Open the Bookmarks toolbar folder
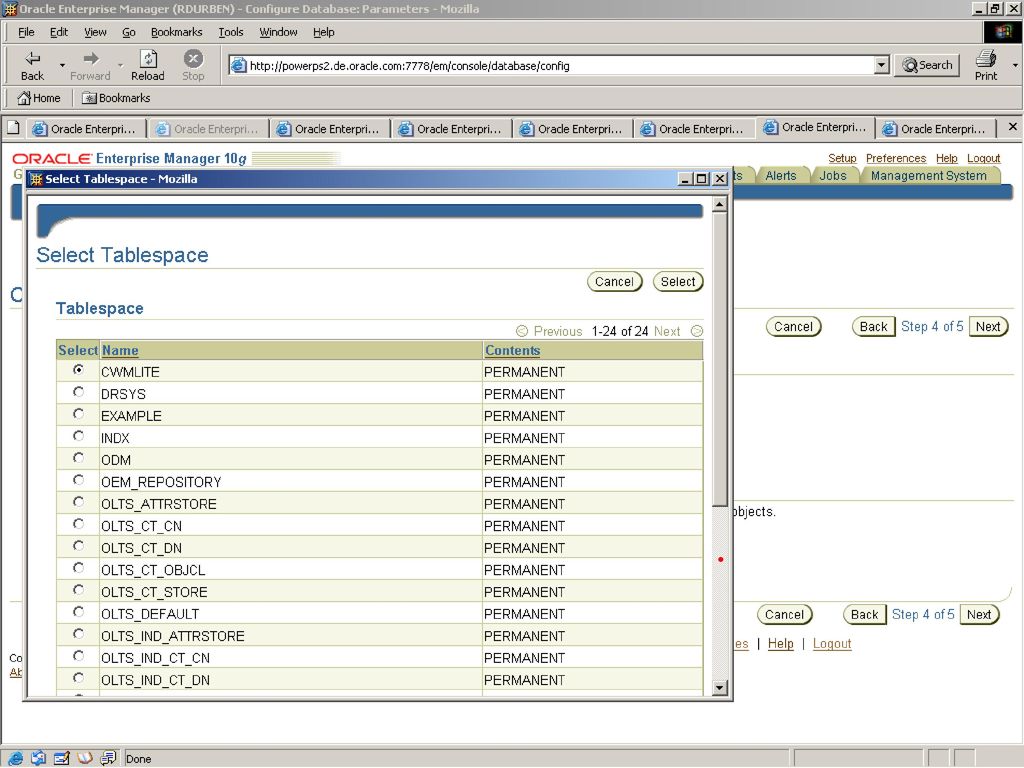 coord(116,98)
